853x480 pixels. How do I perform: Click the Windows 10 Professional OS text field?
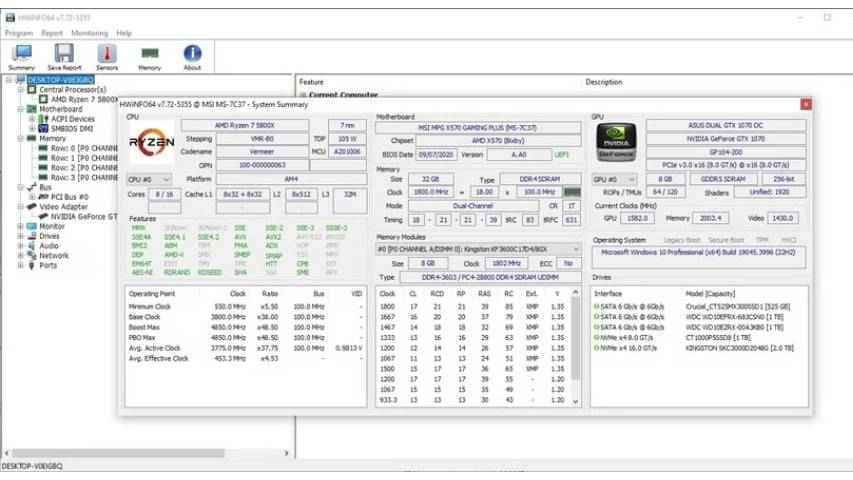click(699, 256)
